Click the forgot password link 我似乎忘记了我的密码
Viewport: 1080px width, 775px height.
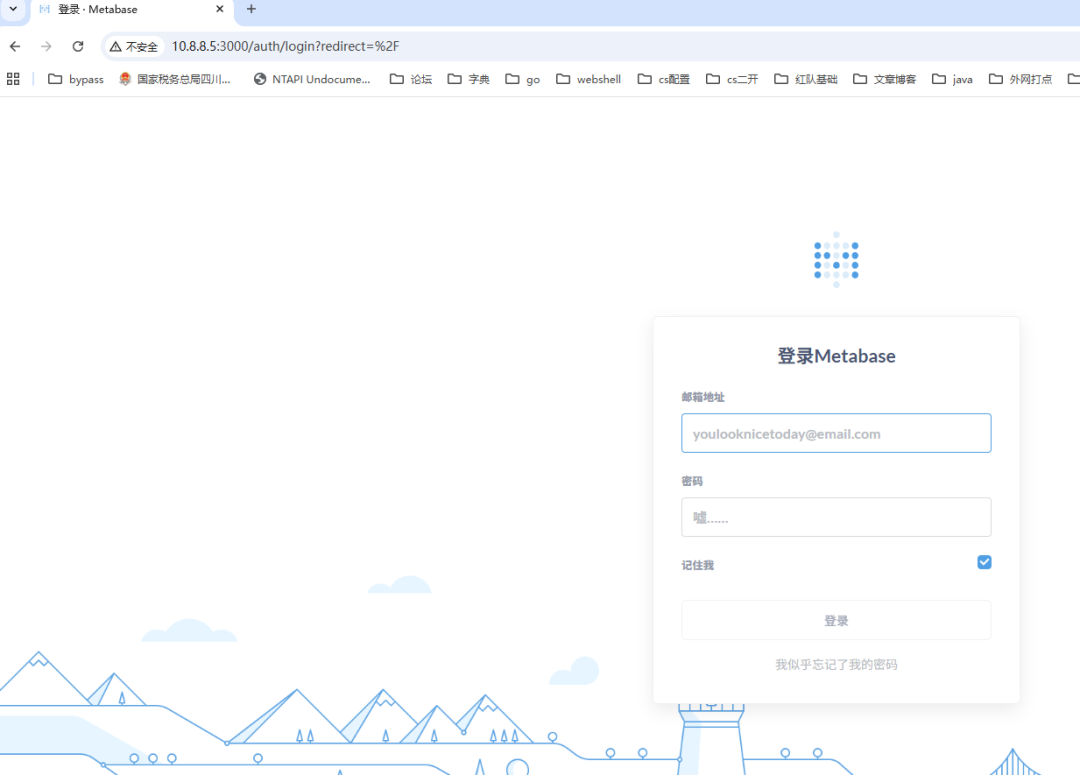(x=836, y=664)
